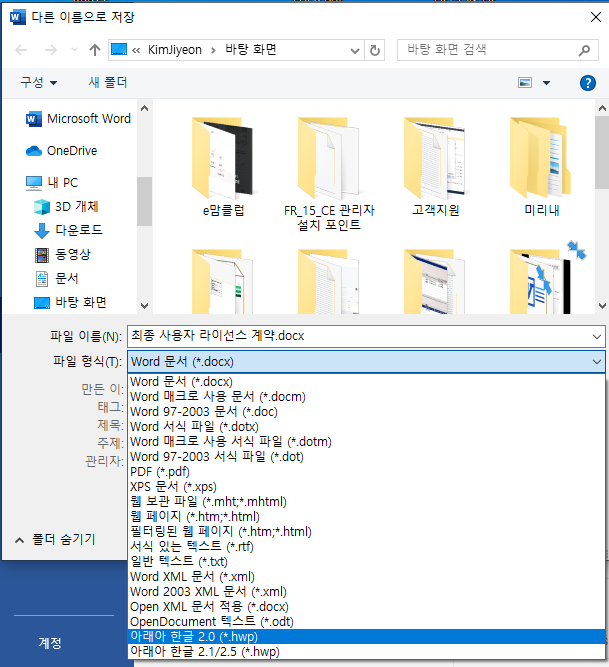The height and width of the screenshot is (667, 609).
Task: Click the address bar path dropdown arrow
Action: (355, 51)
